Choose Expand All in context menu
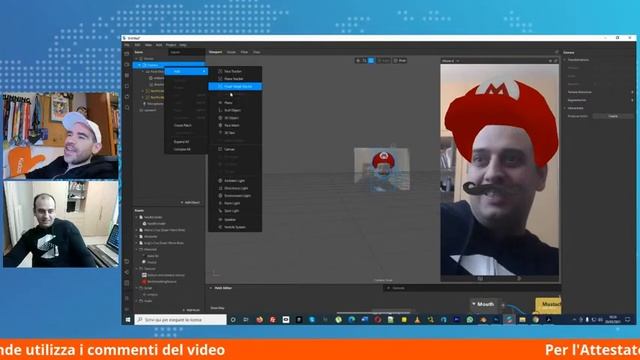 pyautogui.click(x=186, y=142)
